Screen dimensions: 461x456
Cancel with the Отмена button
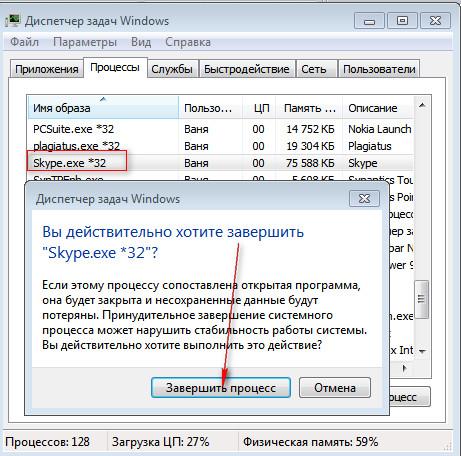pyautogui.click(x=335, y=388)
